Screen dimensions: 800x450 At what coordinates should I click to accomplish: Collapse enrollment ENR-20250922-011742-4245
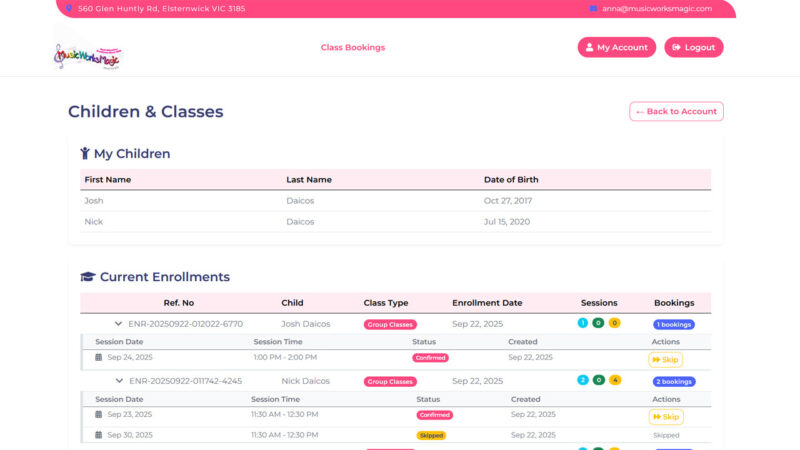[x=119, y=381]
